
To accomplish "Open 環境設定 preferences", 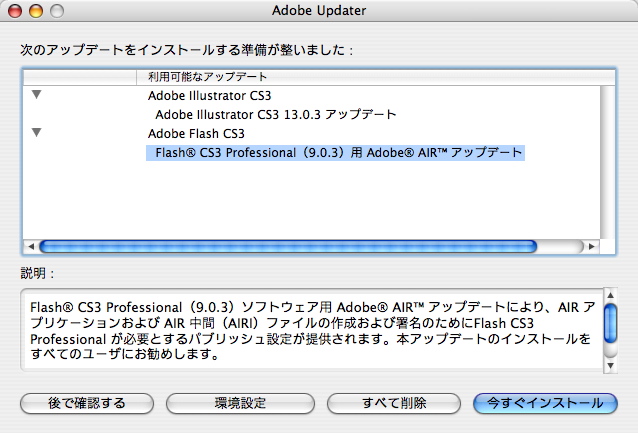I will pyautogui.click(x=240, y=403).
